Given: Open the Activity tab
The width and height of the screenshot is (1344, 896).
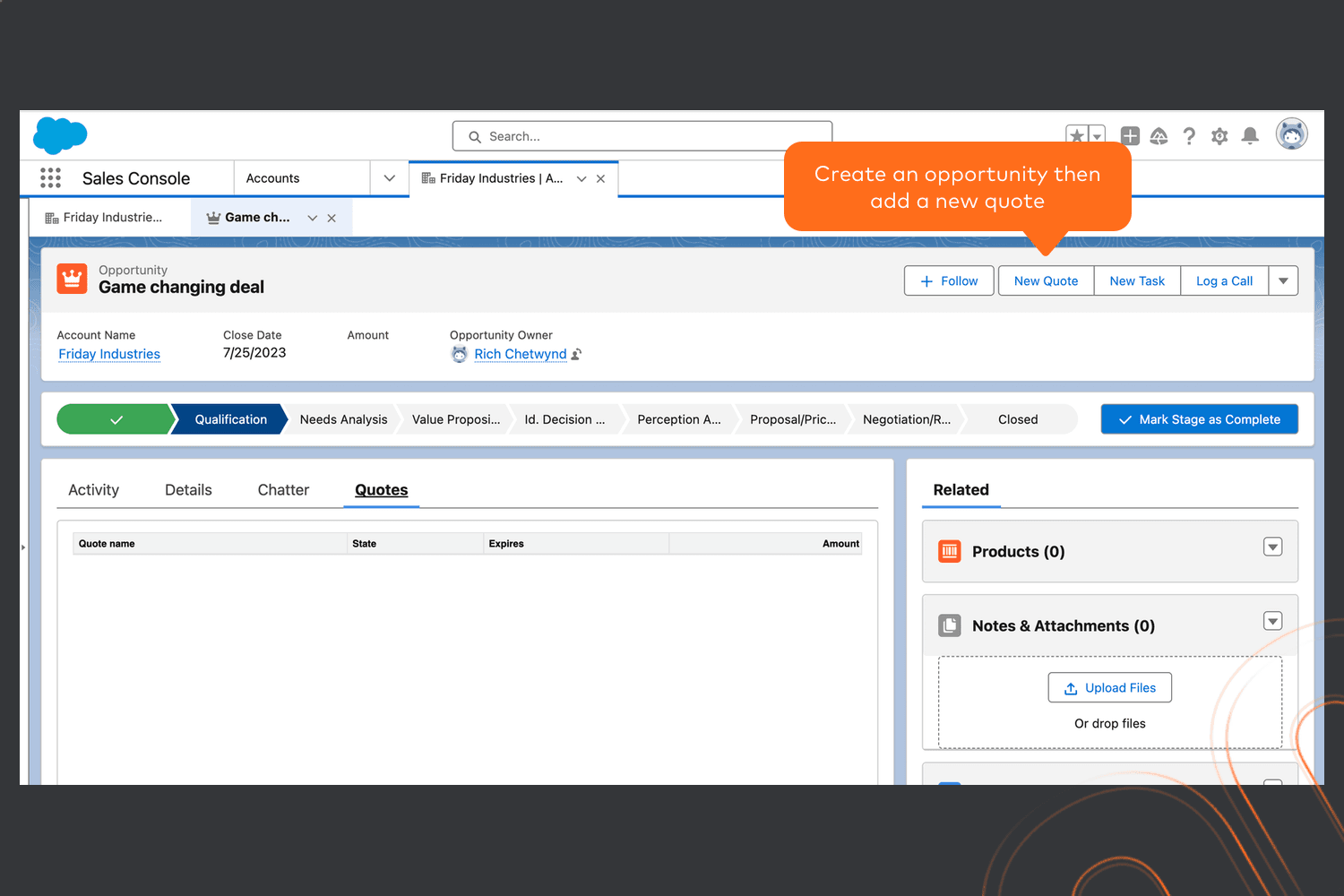Looking at the screenshot, I should click(x=94, y=490).
